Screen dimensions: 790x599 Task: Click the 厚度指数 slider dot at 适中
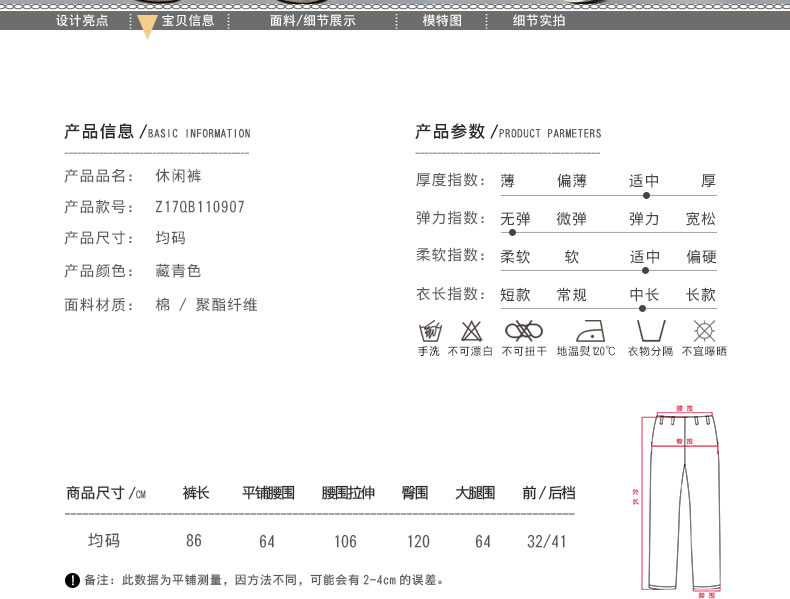pyautogui.click(x=646, y=196)
